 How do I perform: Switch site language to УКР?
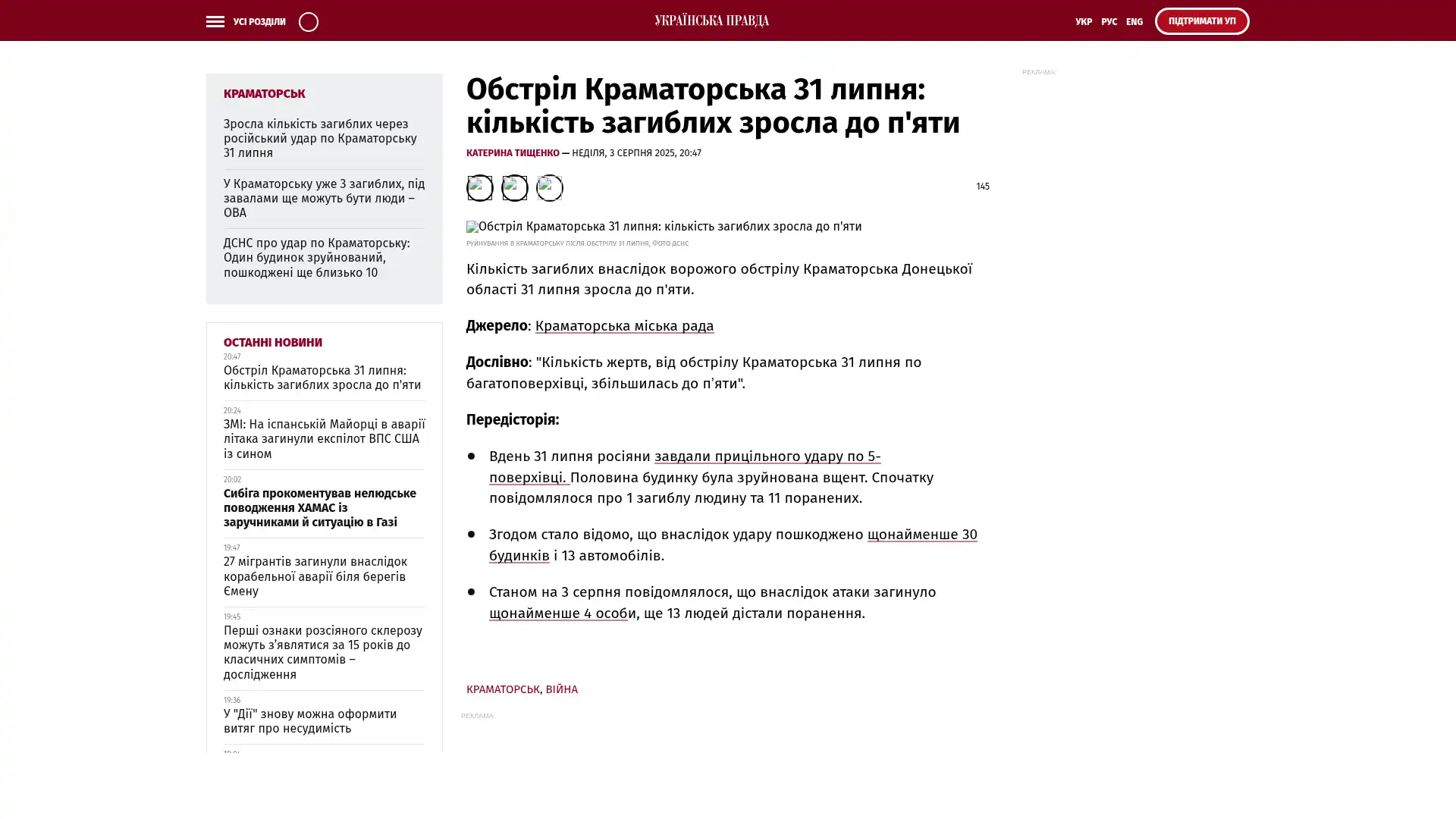point(1083,22)
